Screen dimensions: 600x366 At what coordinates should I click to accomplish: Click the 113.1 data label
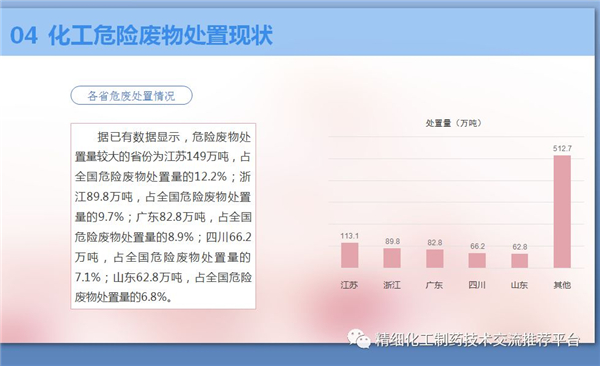349,236
